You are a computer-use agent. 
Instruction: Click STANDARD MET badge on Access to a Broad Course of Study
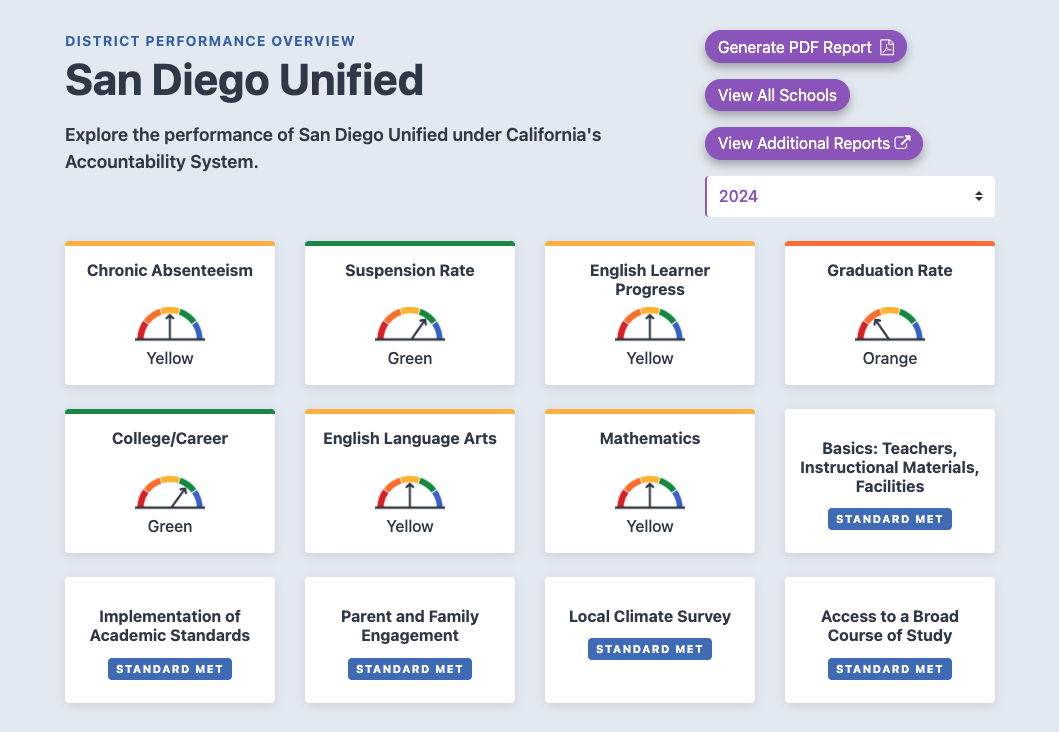pos(890,669)
